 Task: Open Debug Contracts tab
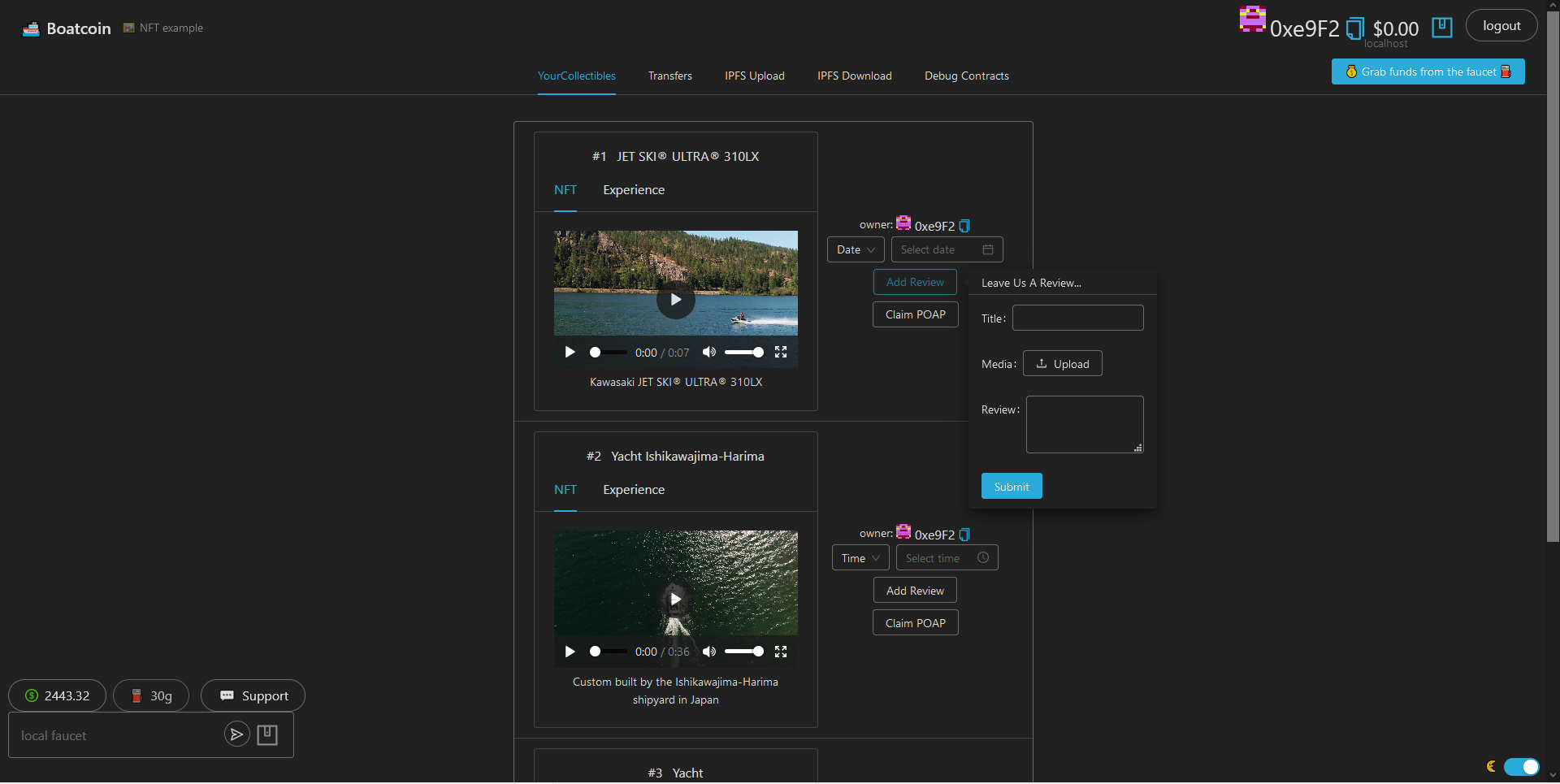(967, 76)
